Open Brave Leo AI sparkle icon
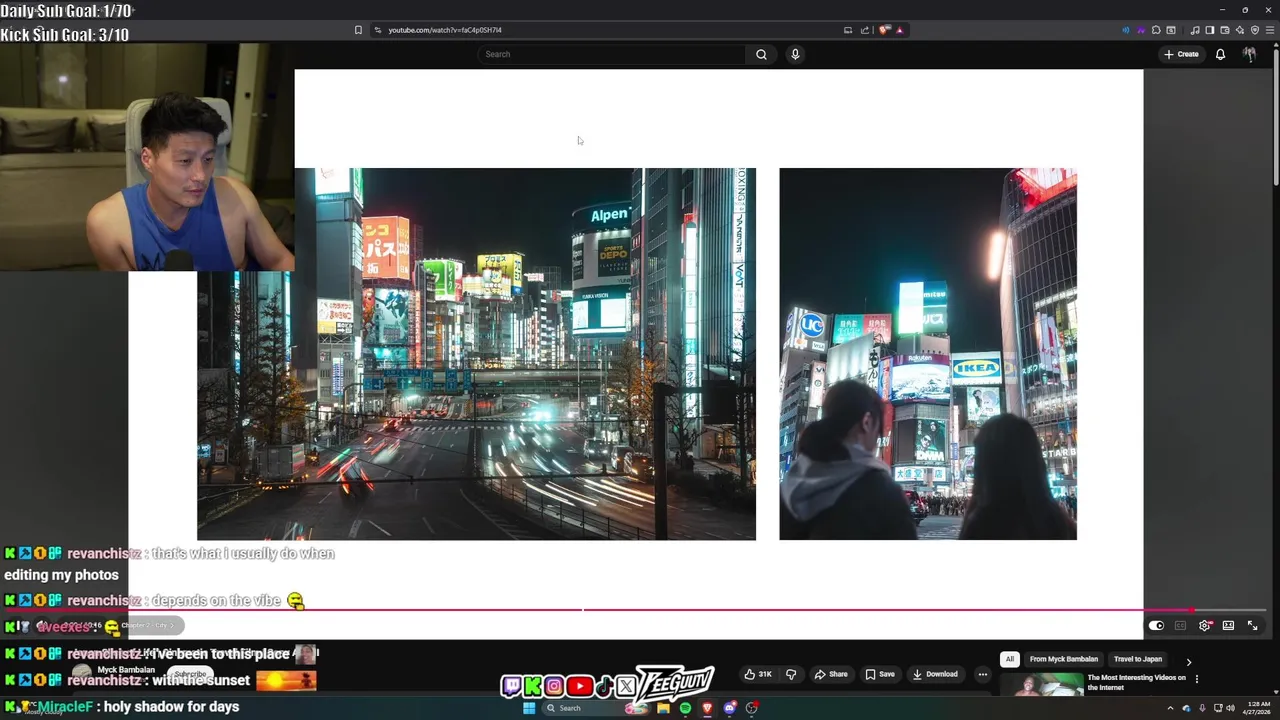Image resolution: width=1280 pixels, height=720 pixels. click(x=1240, y=30)
